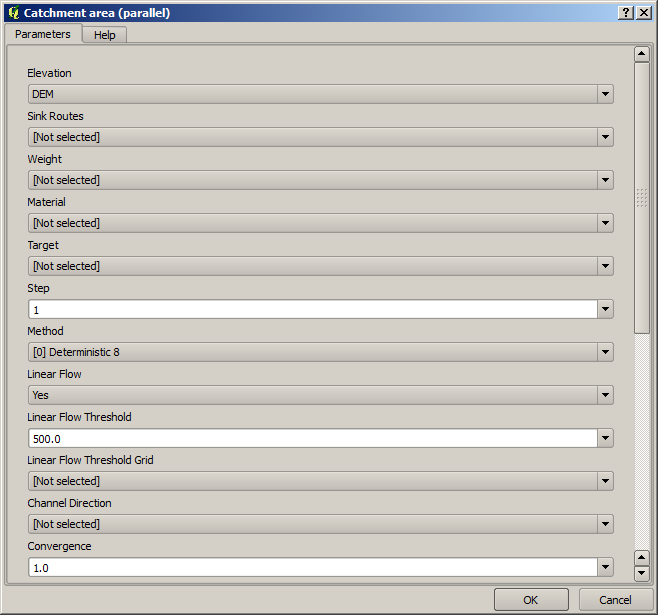658x615 pixels.
Task: Click the Convergence value field
Action: tap(312, 567)
